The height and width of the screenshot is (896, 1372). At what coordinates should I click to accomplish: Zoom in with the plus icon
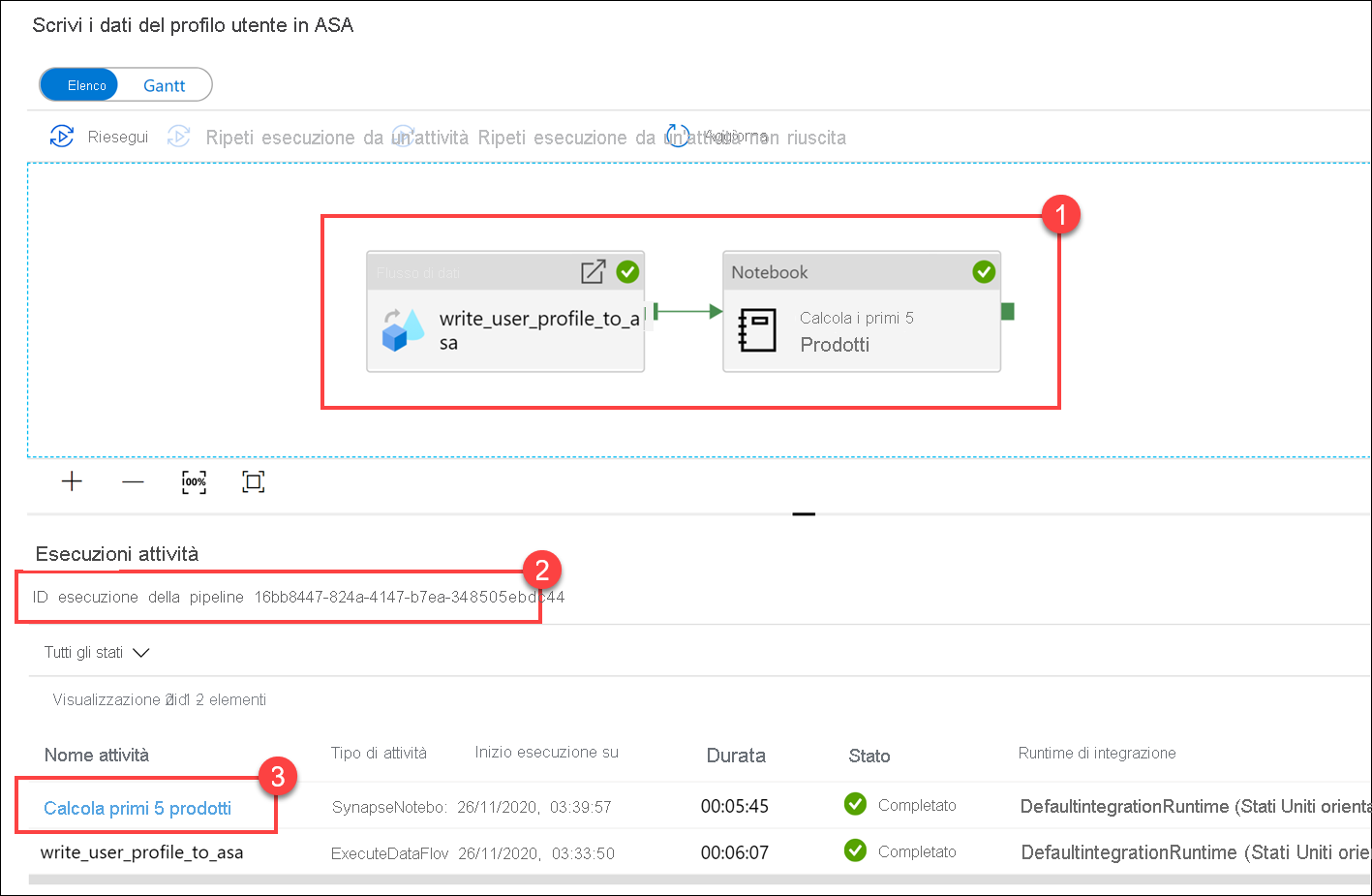click(72, 481)
